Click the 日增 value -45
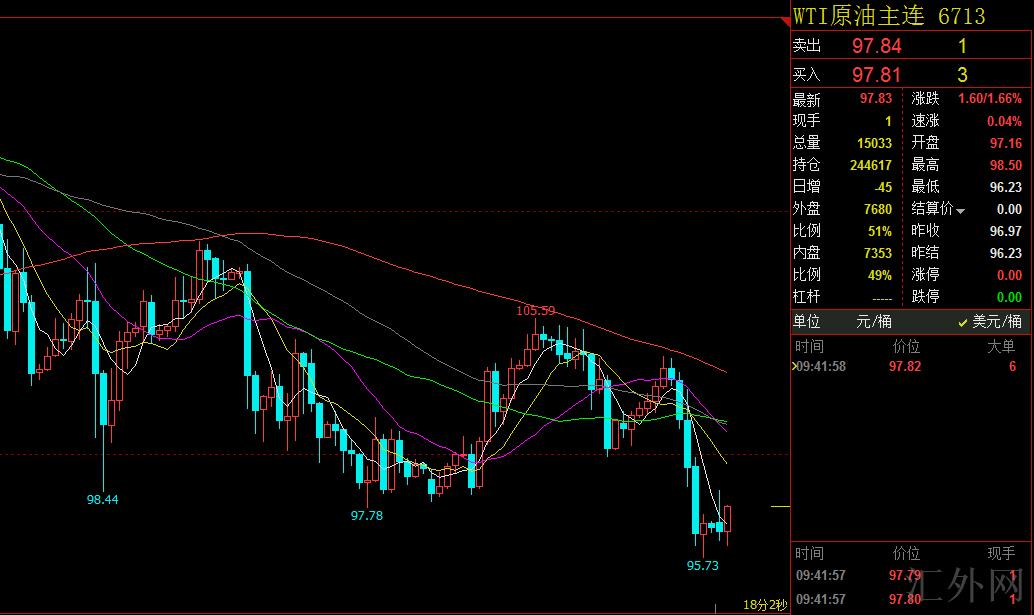 (883, 187)
